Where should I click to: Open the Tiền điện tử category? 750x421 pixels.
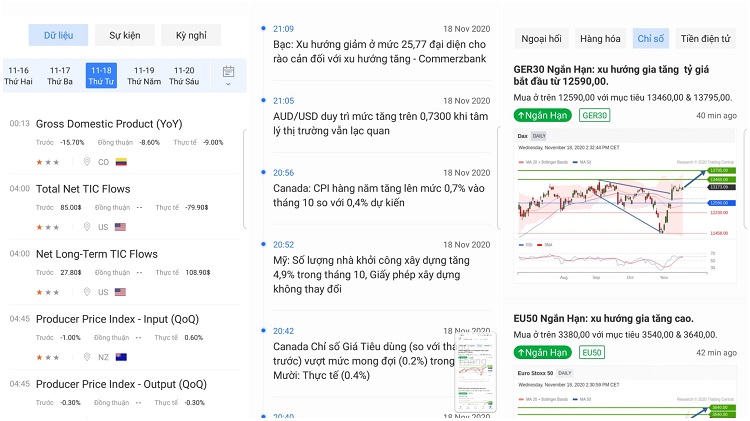pos(704,39)
